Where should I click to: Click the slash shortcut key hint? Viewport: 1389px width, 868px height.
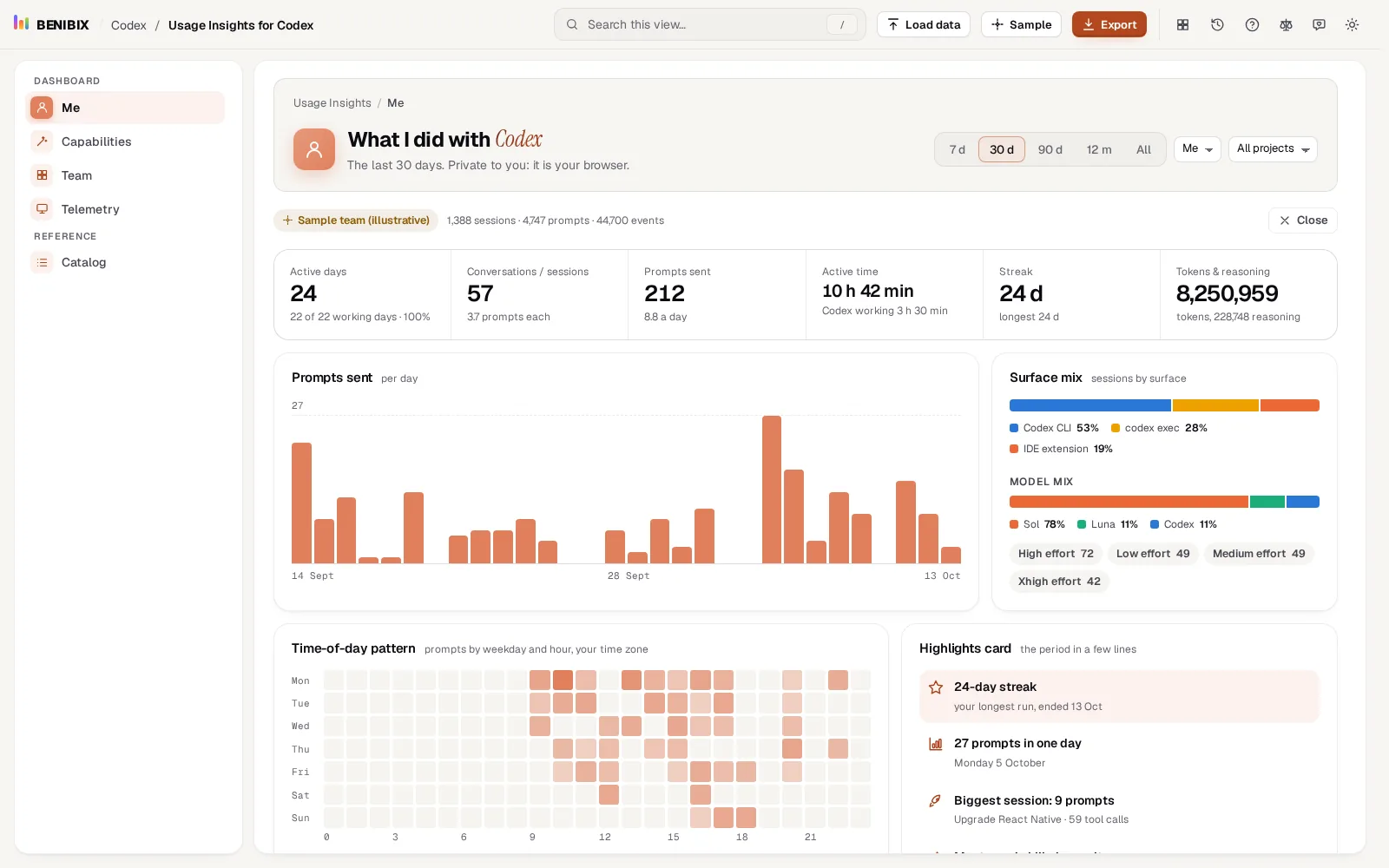click(841, 24)
